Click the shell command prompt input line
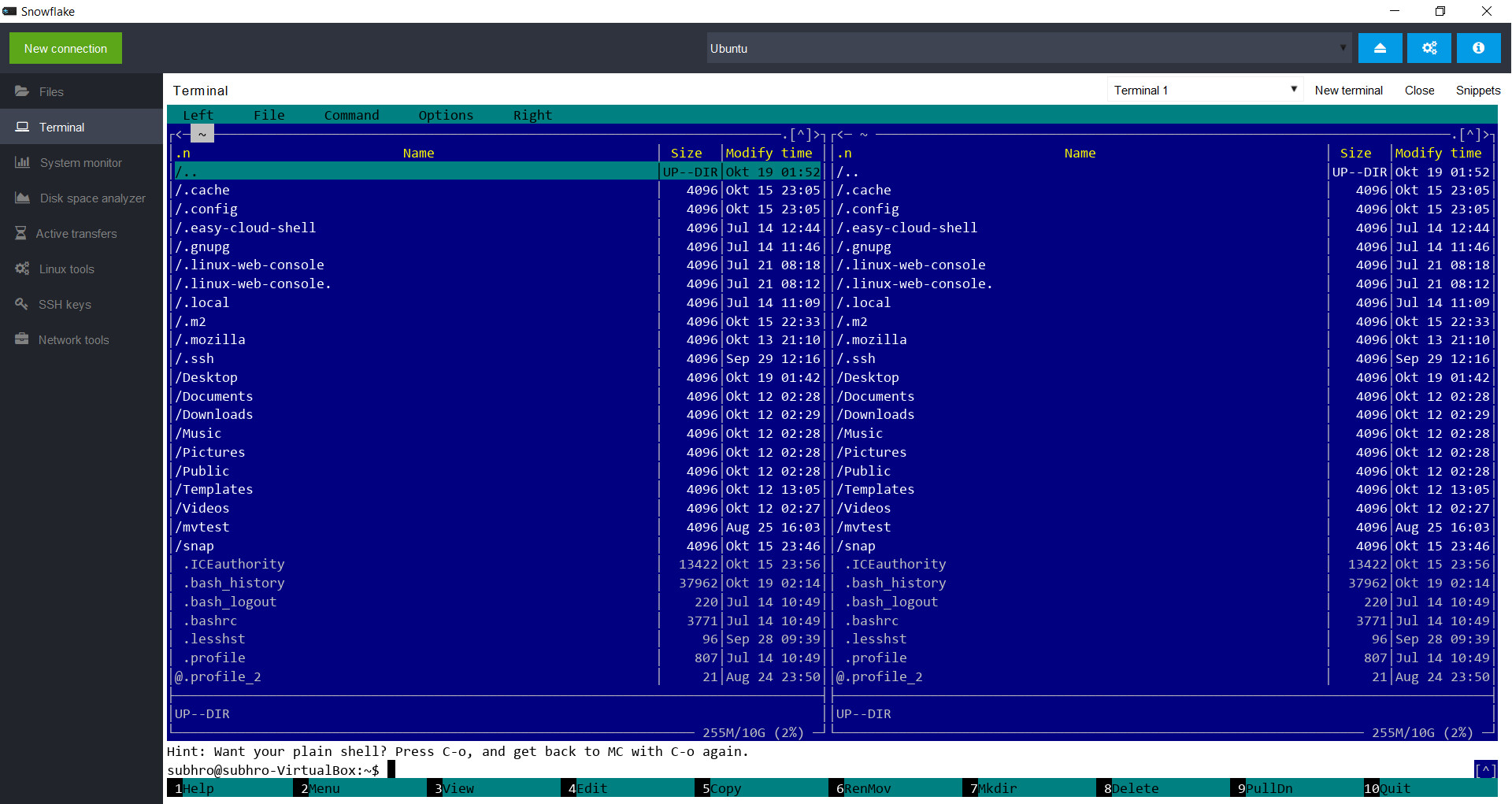 (x=819, y=770)
